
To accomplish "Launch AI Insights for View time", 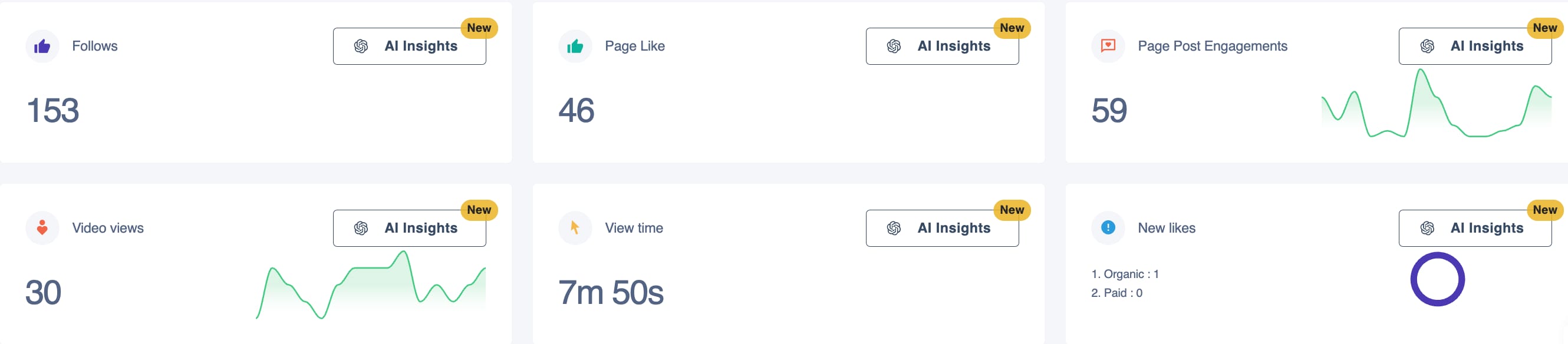I will tap(941, 228).
